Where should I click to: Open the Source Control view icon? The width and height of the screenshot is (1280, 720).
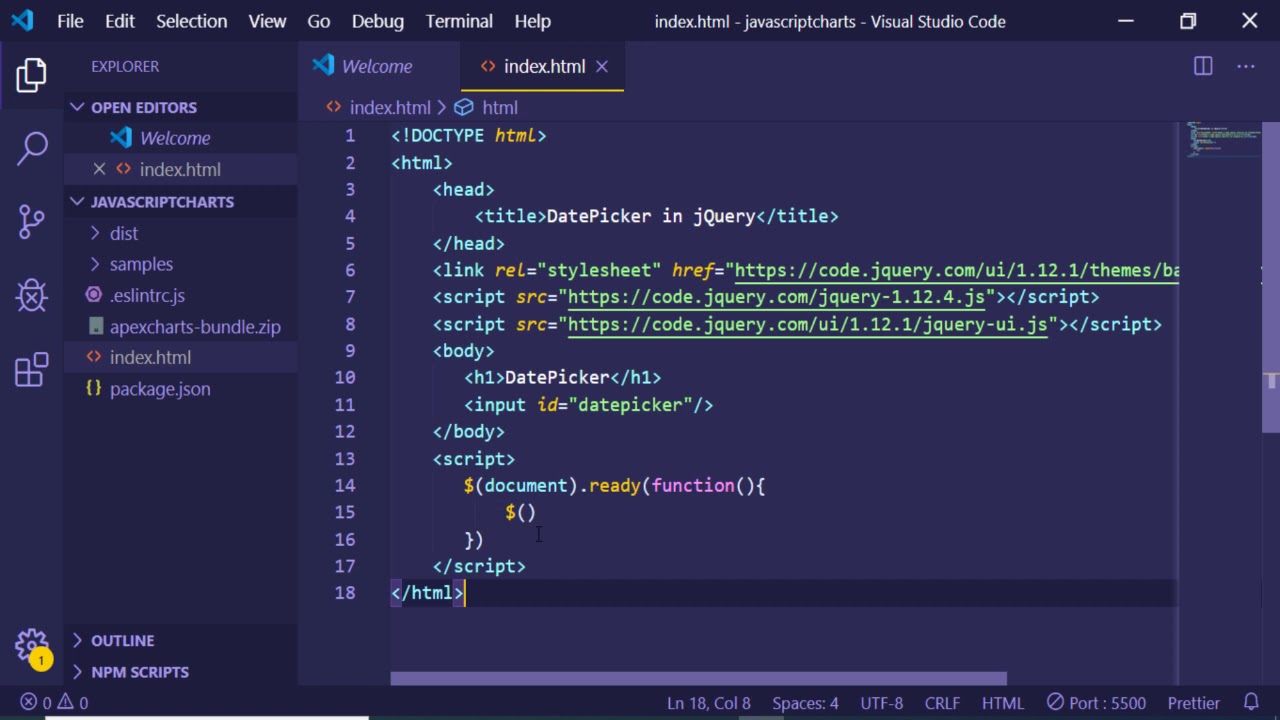32,221
